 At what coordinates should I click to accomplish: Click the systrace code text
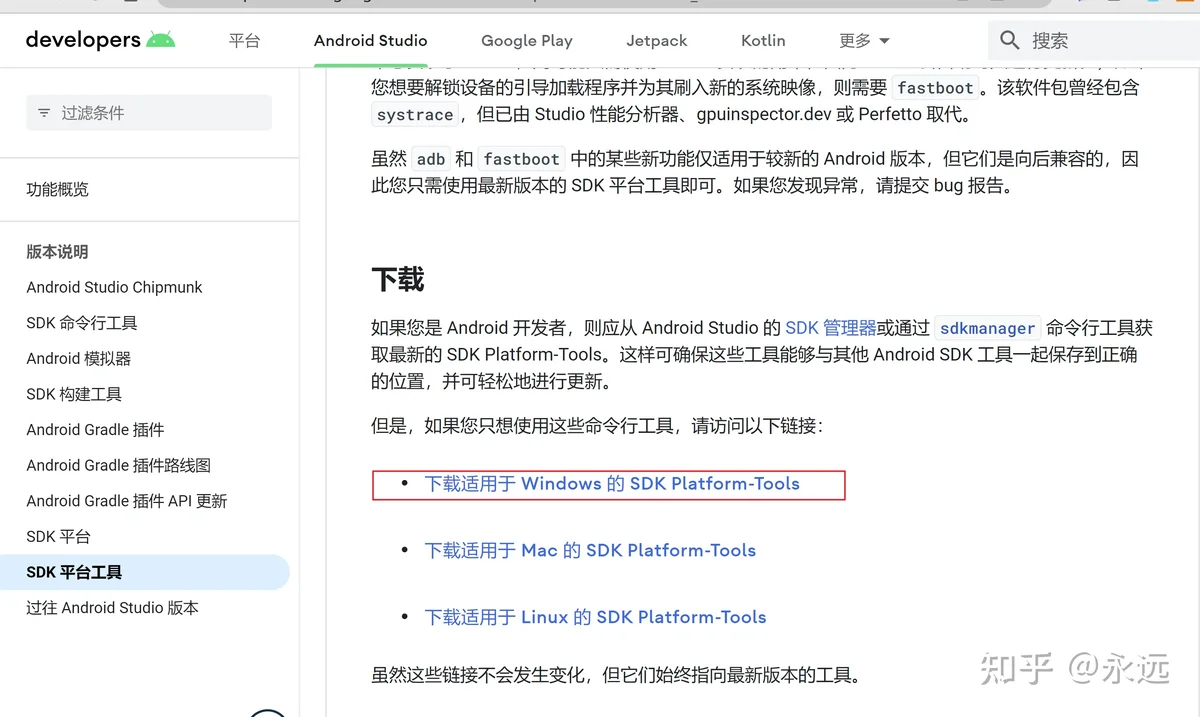(x=415, y=115)
